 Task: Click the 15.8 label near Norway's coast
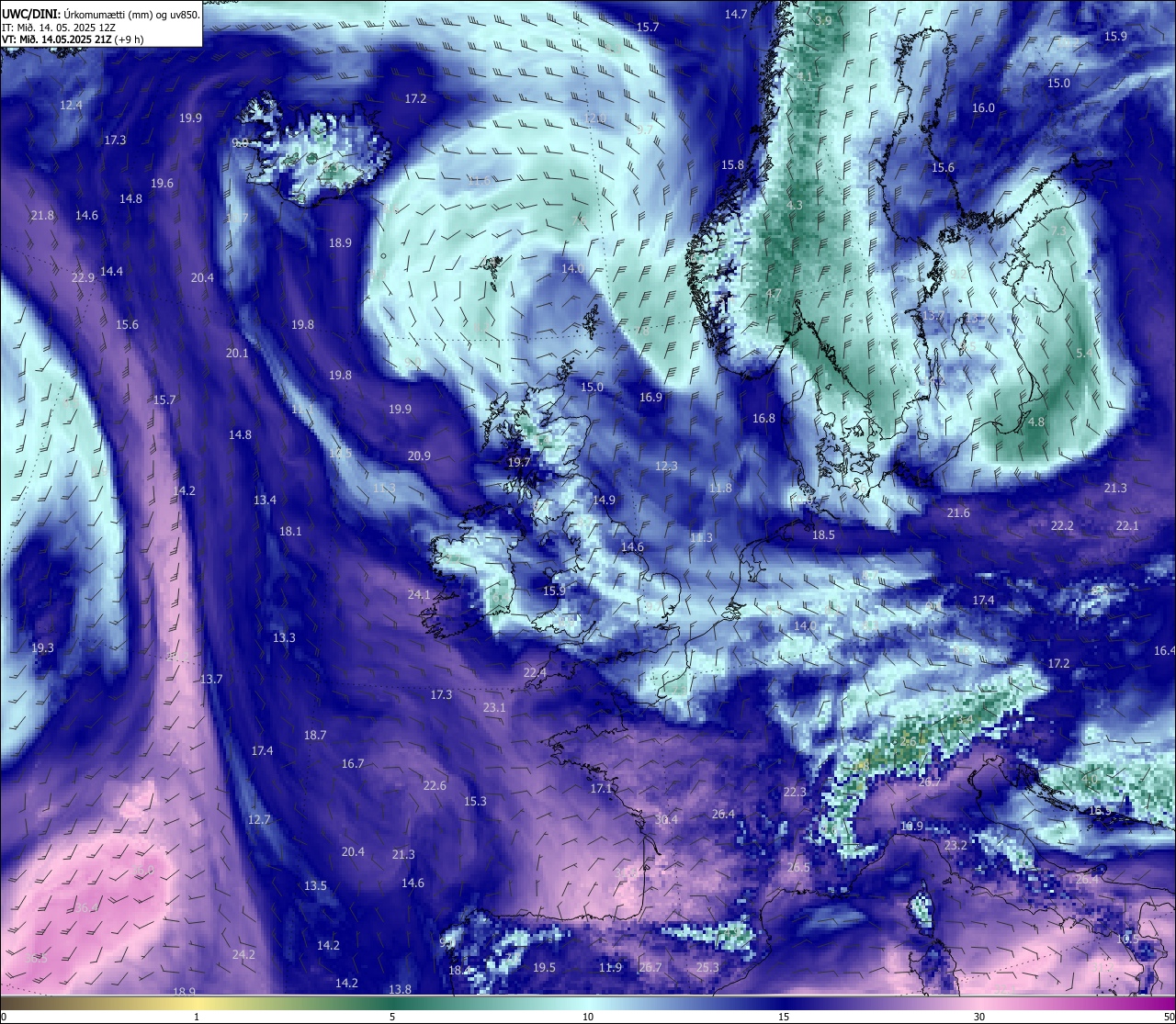pos(732,165)
